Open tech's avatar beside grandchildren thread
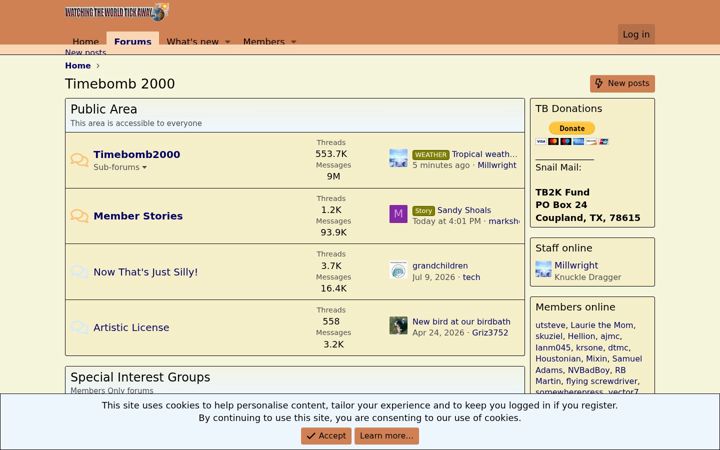Image resolution: width=720 pixels, height=450 pixels. pyautogui.click(x=398, y=270)
